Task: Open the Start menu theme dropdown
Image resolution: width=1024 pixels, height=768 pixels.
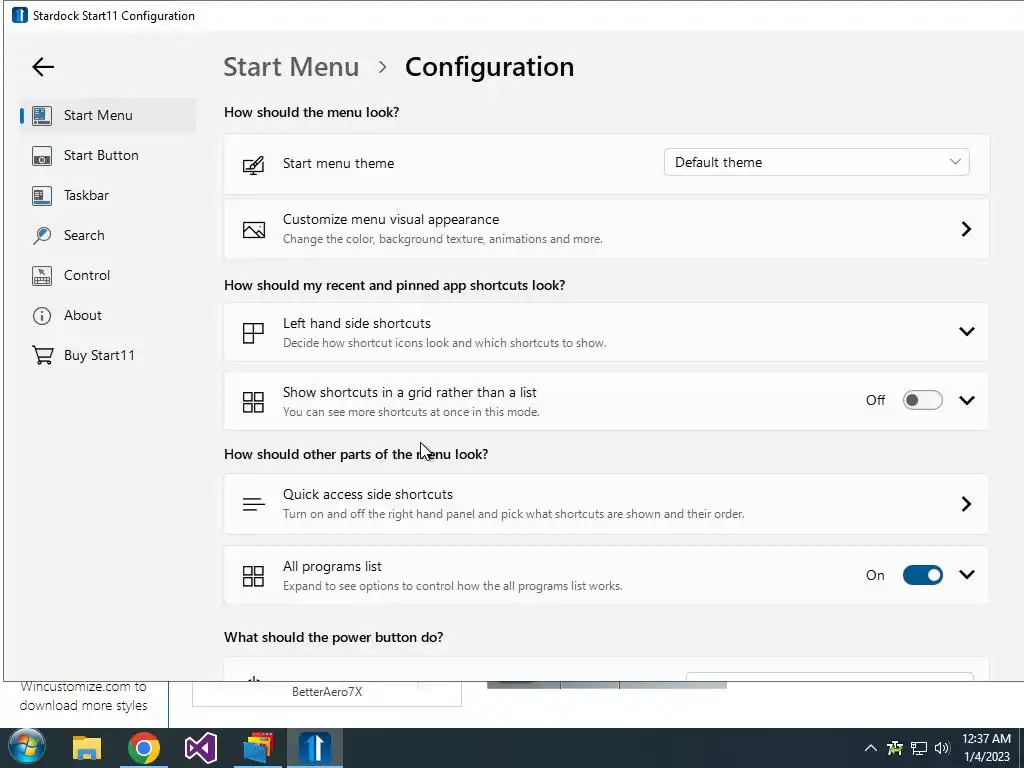Action: click(816, 163)
